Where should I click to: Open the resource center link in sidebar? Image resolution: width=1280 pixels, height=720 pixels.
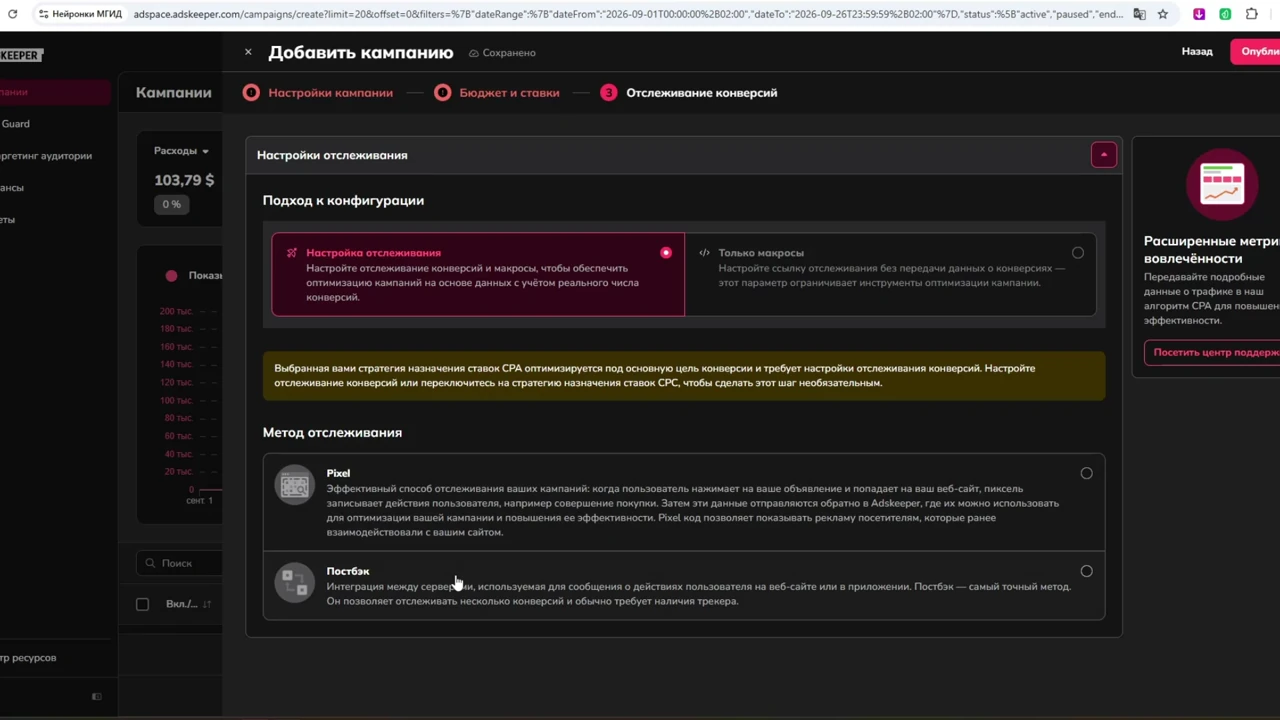click(x=28, y=658)
